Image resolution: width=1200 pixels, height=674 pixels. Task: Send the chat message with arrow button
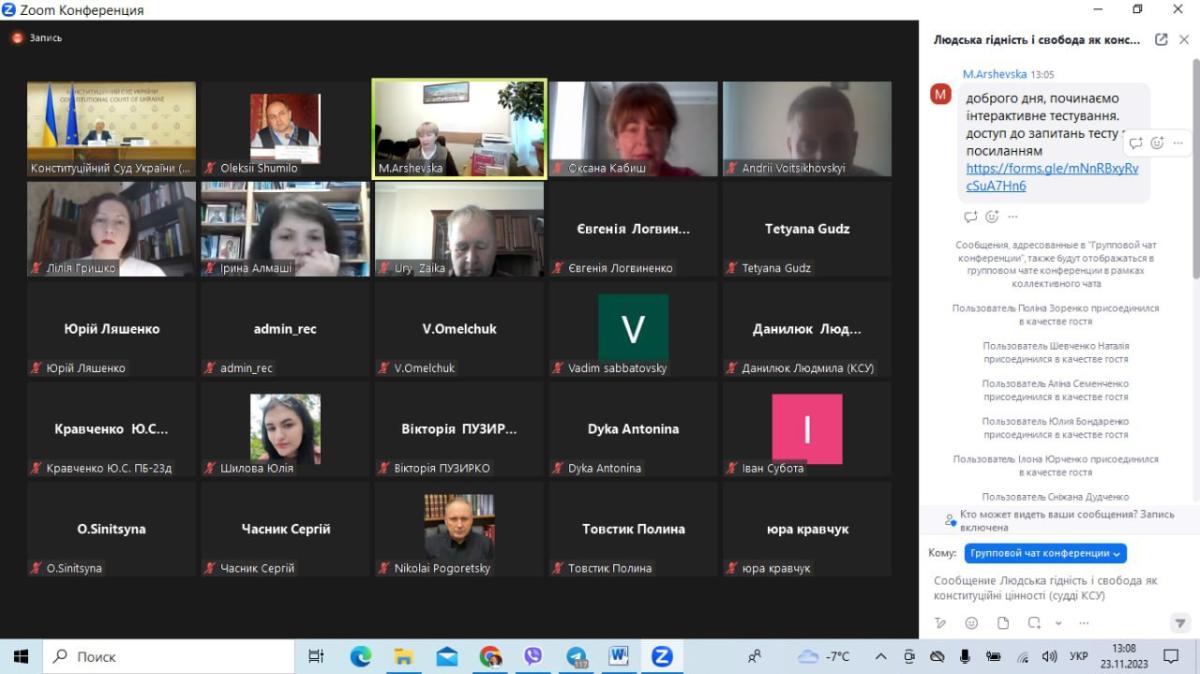point(1179,623)
